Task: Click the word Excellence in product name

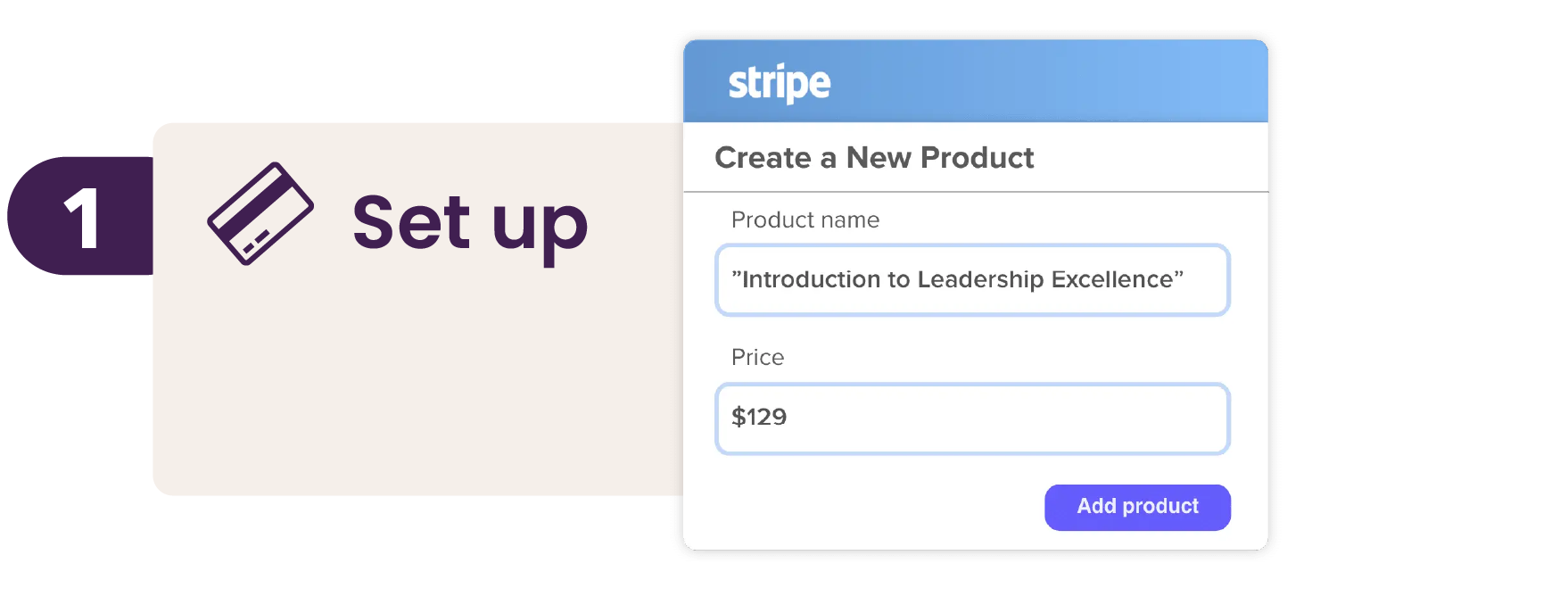Action: click(x=1111, y=279)
